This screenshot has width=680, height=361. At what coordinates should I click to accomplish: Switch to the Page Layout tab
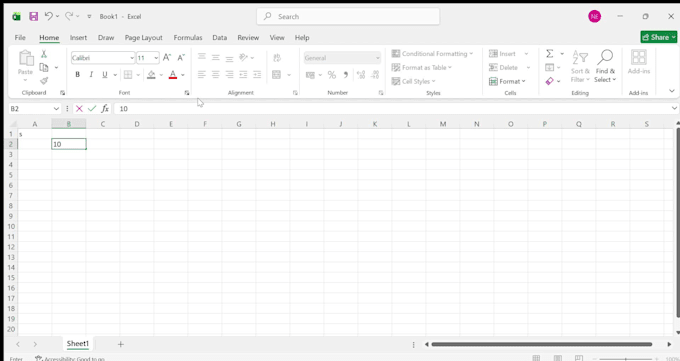144,38
